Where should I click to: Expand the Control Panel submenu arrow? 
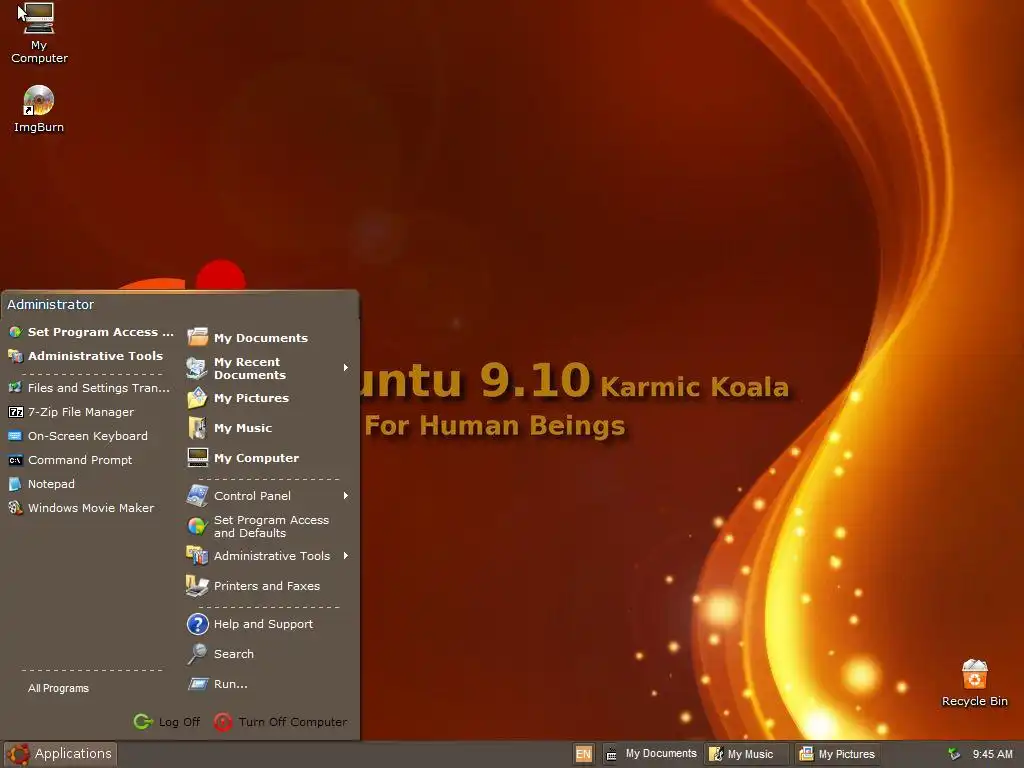point(345,496)
